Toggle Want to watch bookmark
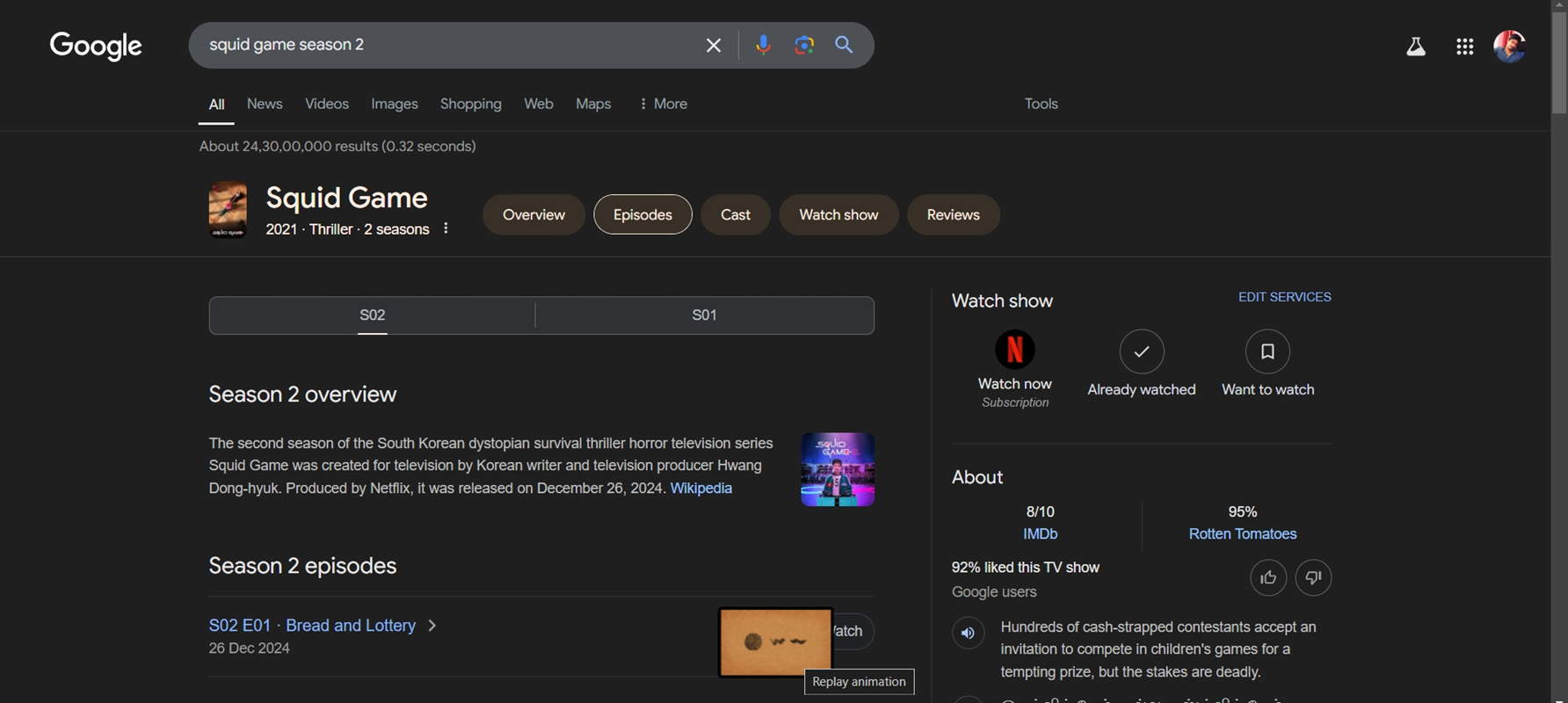Image resolution: width=1568 pixels, height=703 pixels. pyautogui.click(x=1267, y=351)
